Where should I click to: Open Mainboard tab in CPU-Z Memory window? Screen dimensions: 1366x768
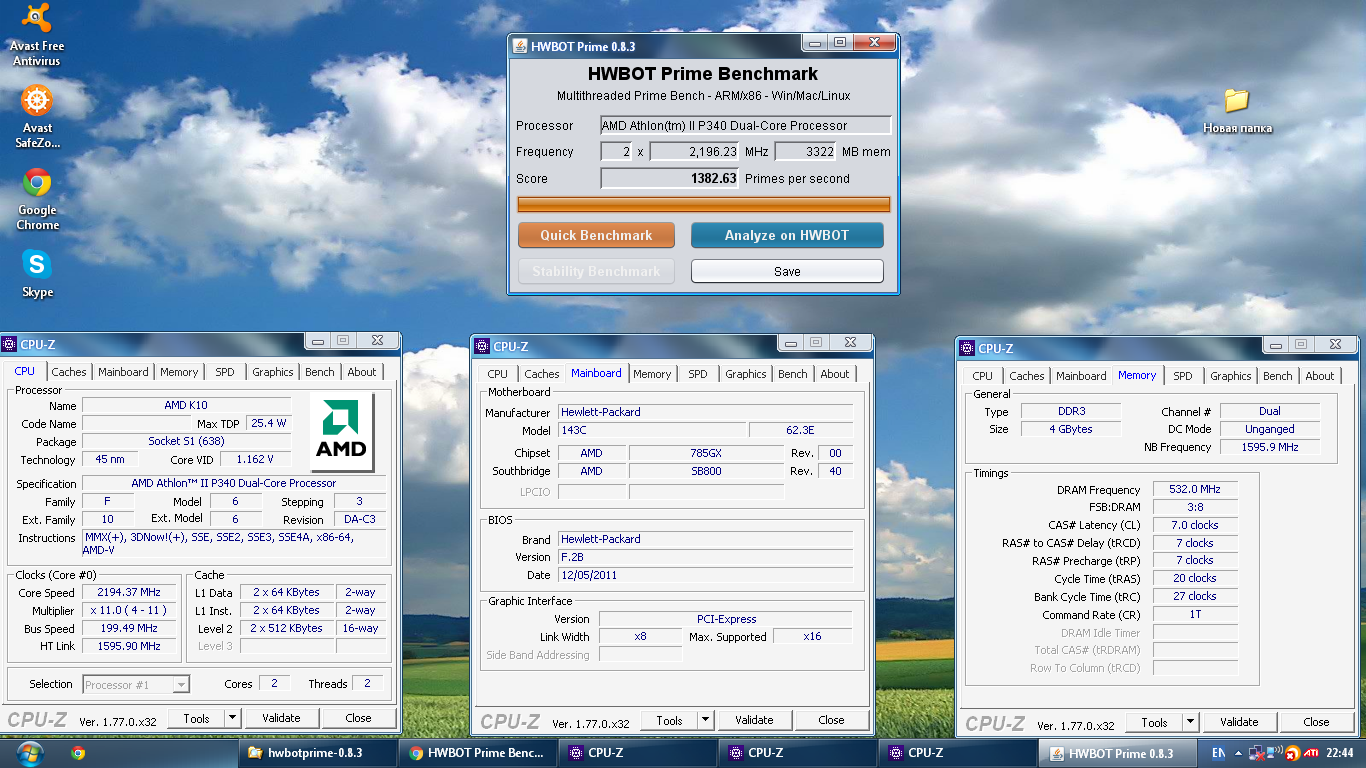[1081, 376]
